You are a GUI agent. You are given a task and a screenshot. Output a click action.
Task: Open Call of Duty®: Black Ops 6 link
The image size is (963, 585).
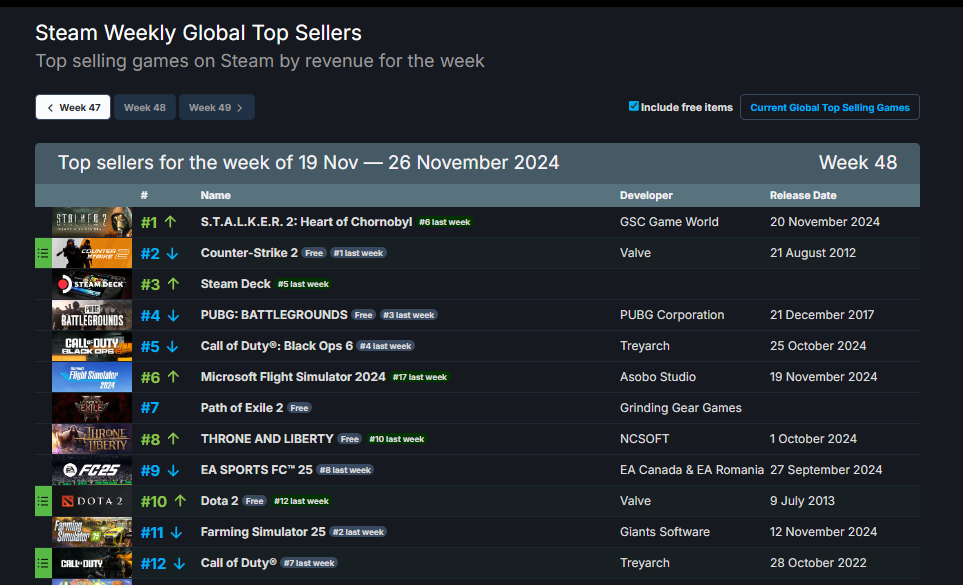coord(277,346)
